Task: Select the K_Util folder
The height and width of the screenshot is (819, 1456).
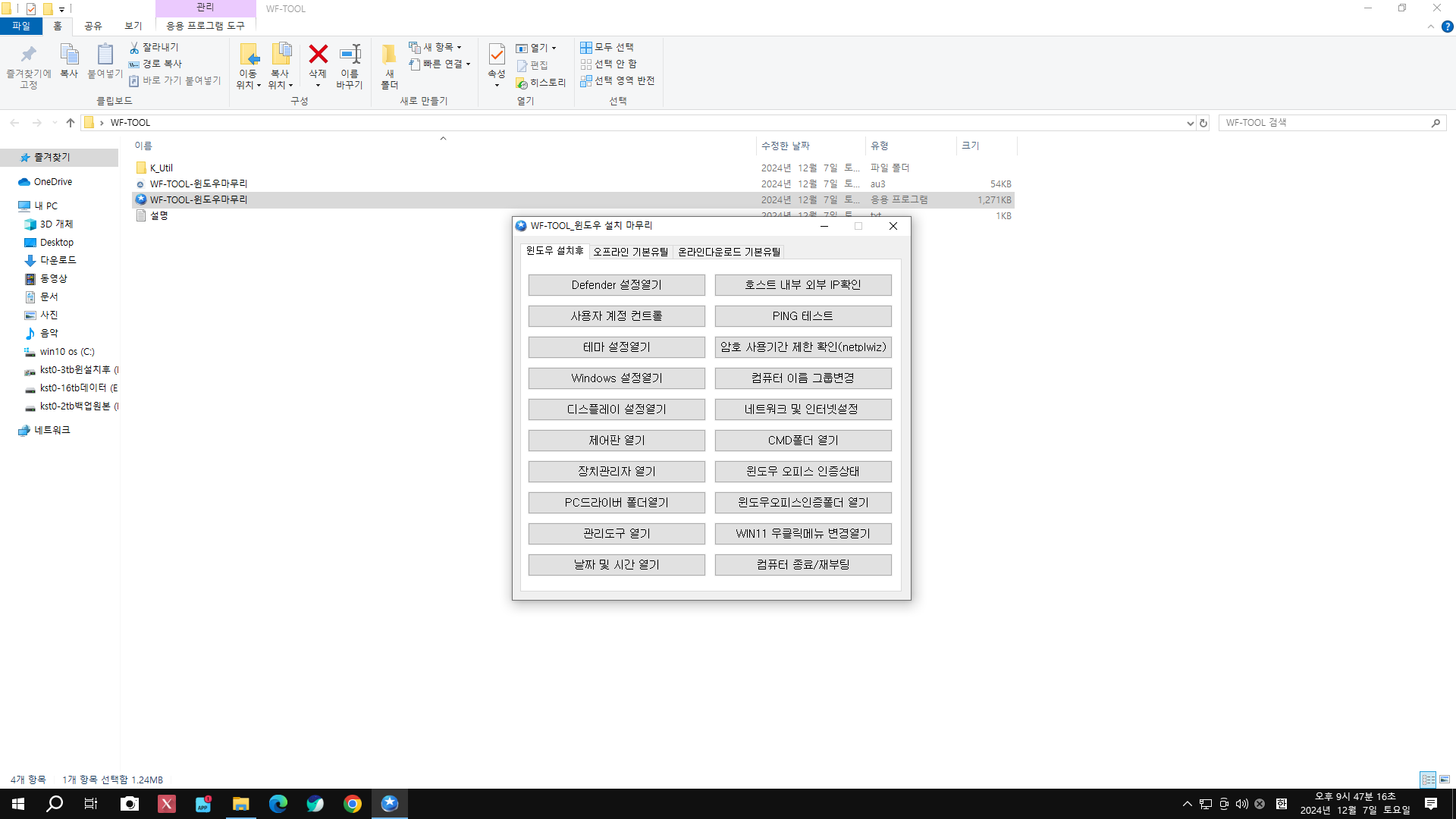Action: click(x=161, y=168)
